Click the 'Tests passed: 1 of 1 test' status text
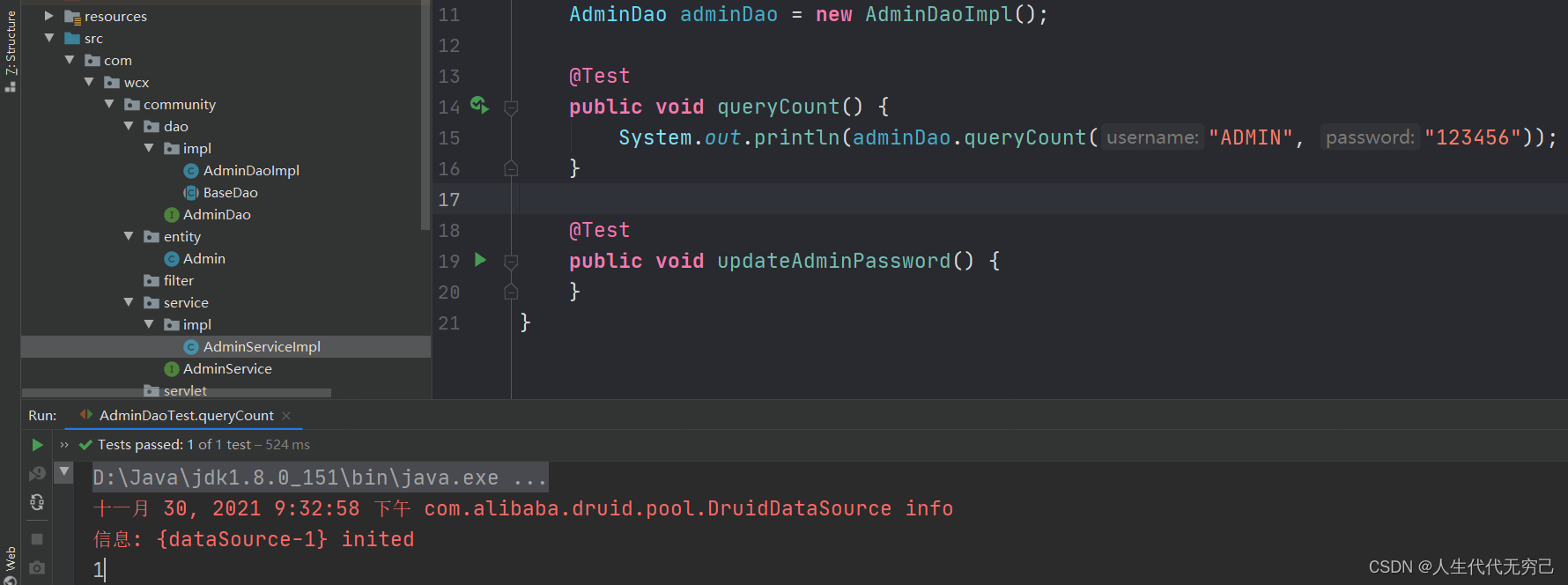 174,445
